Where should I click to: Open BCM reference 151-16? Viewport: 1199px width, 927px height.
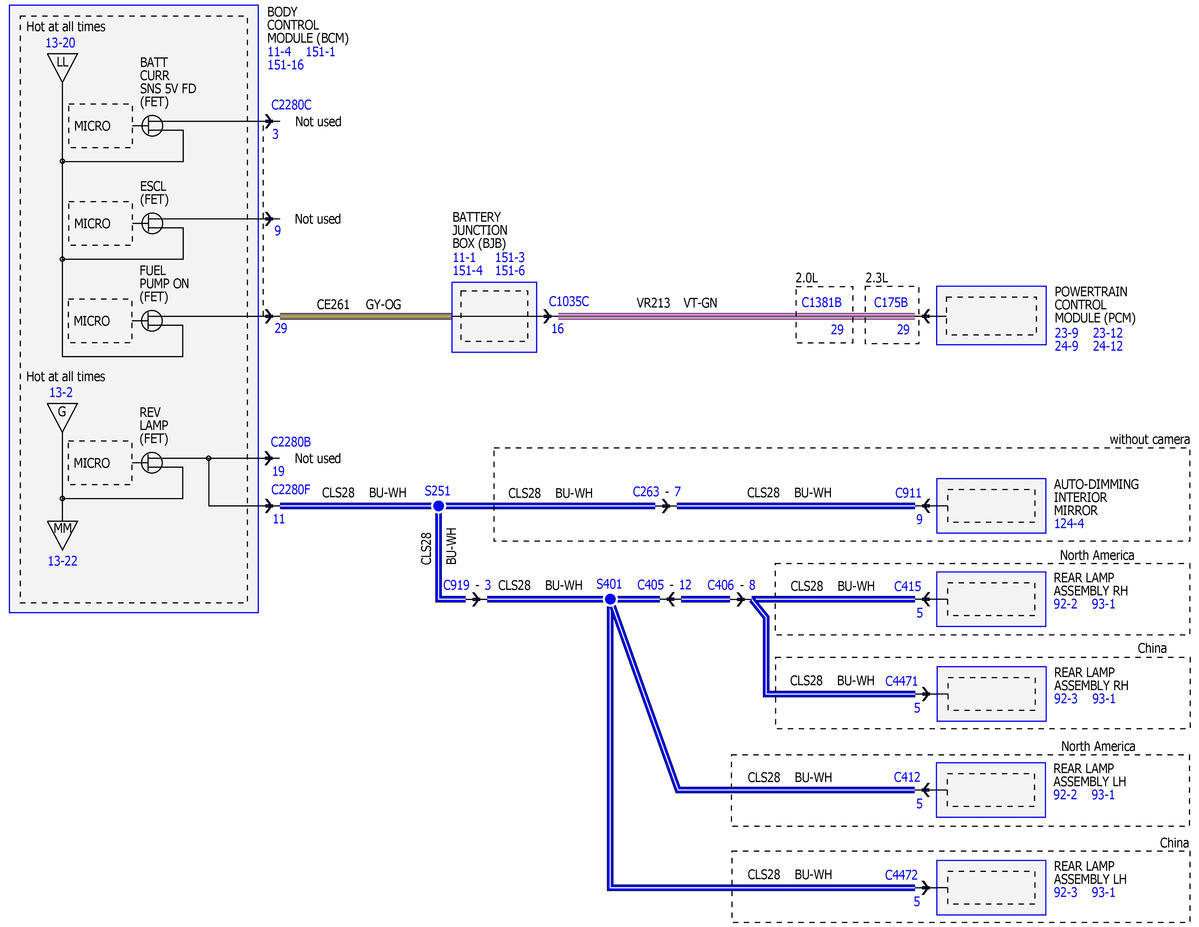click(x=286, y=65)
